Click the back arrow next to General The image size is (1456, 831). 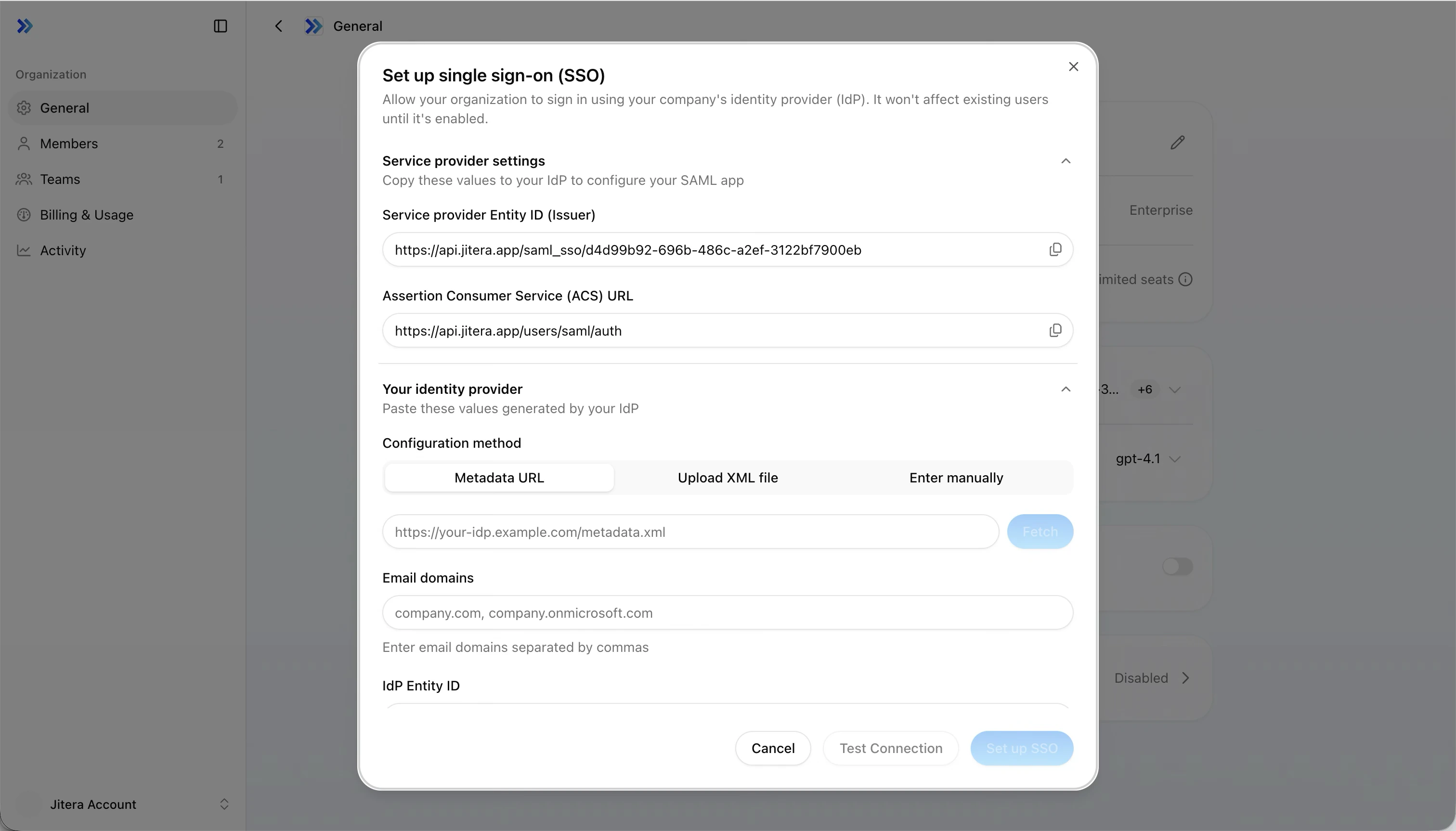tap(278, 26)
